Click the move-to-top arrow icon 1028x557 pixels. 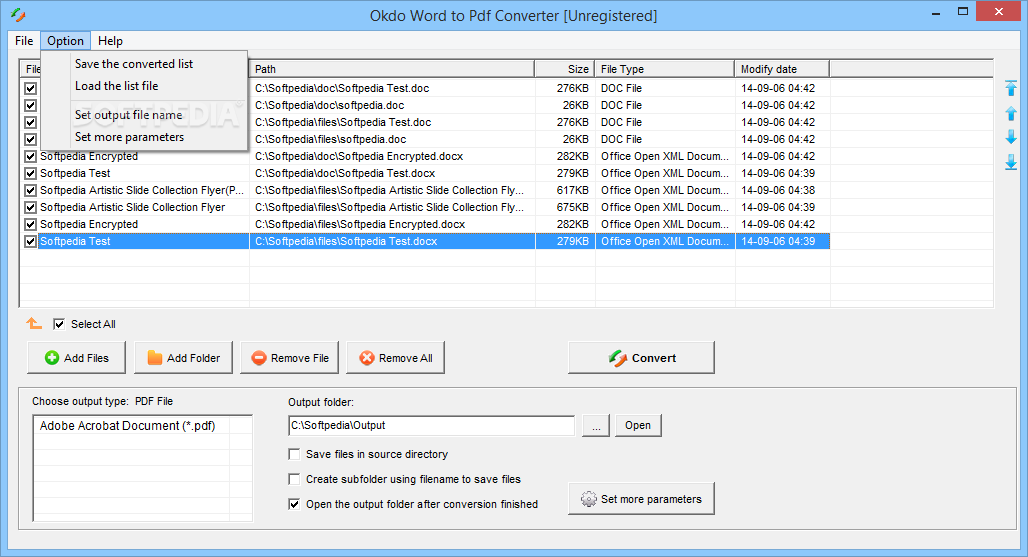(1011, 88)
